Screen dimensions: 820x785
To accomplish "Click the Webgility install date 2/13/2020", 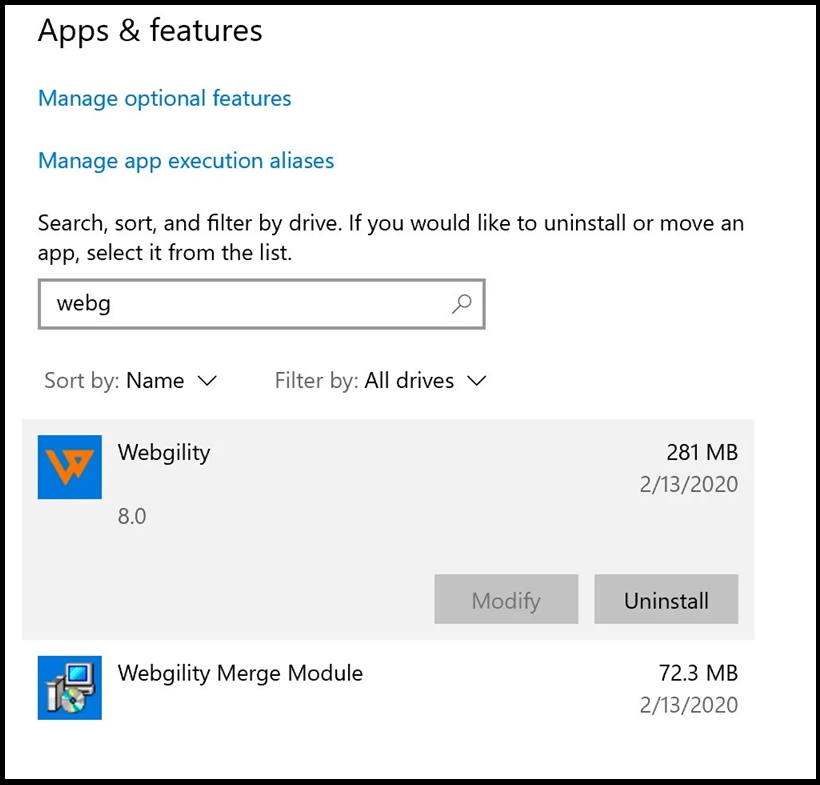I will click(688, 485).
